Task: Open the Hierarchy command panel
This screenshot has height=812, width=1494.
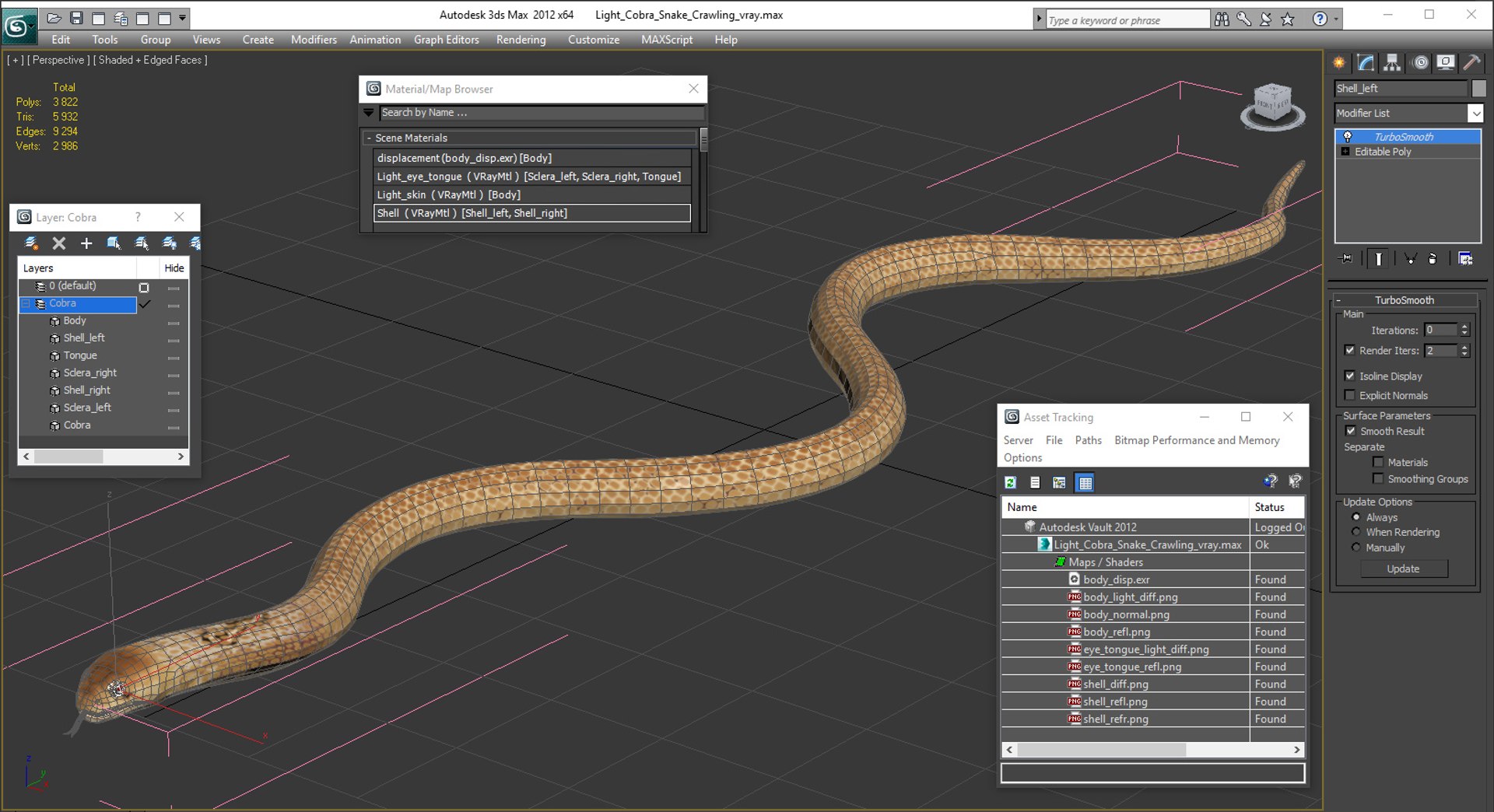Action: [x=1392, y=63]
